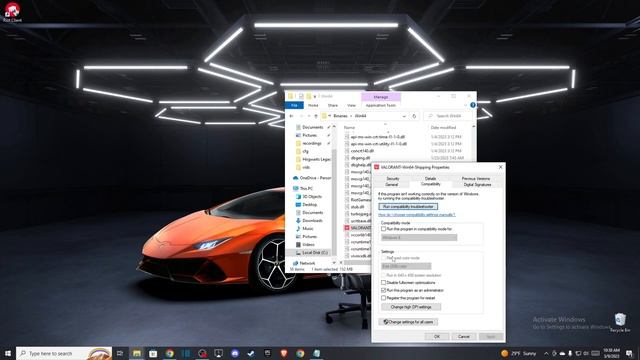Open the Recycle Bin on desktop
Image resolution: width=640 pixels, height=360 pixels.
coord(620,322)
